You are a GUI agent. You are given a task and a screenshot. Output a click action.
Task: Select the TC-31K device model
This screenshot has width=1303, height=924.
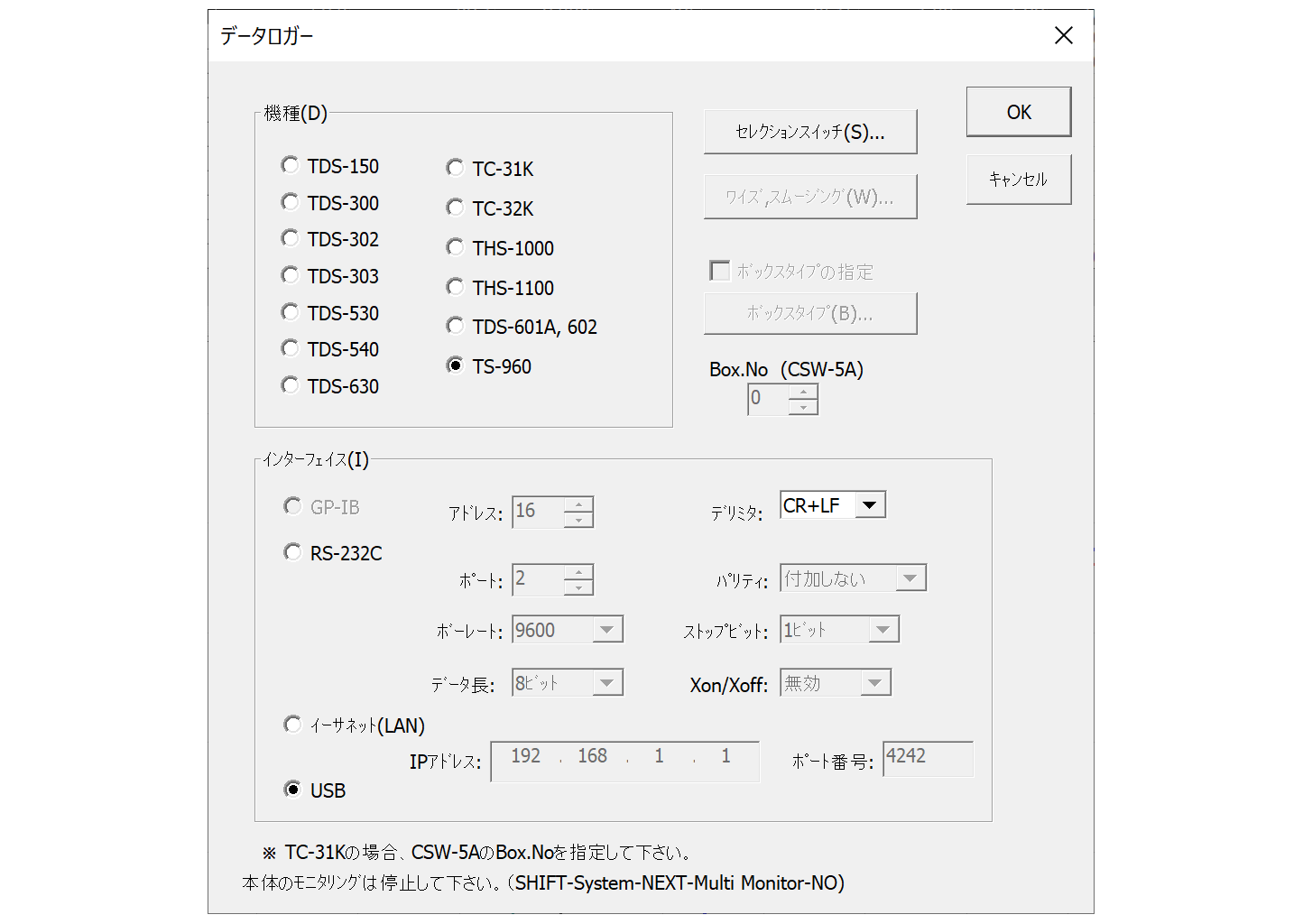(455, 167)
